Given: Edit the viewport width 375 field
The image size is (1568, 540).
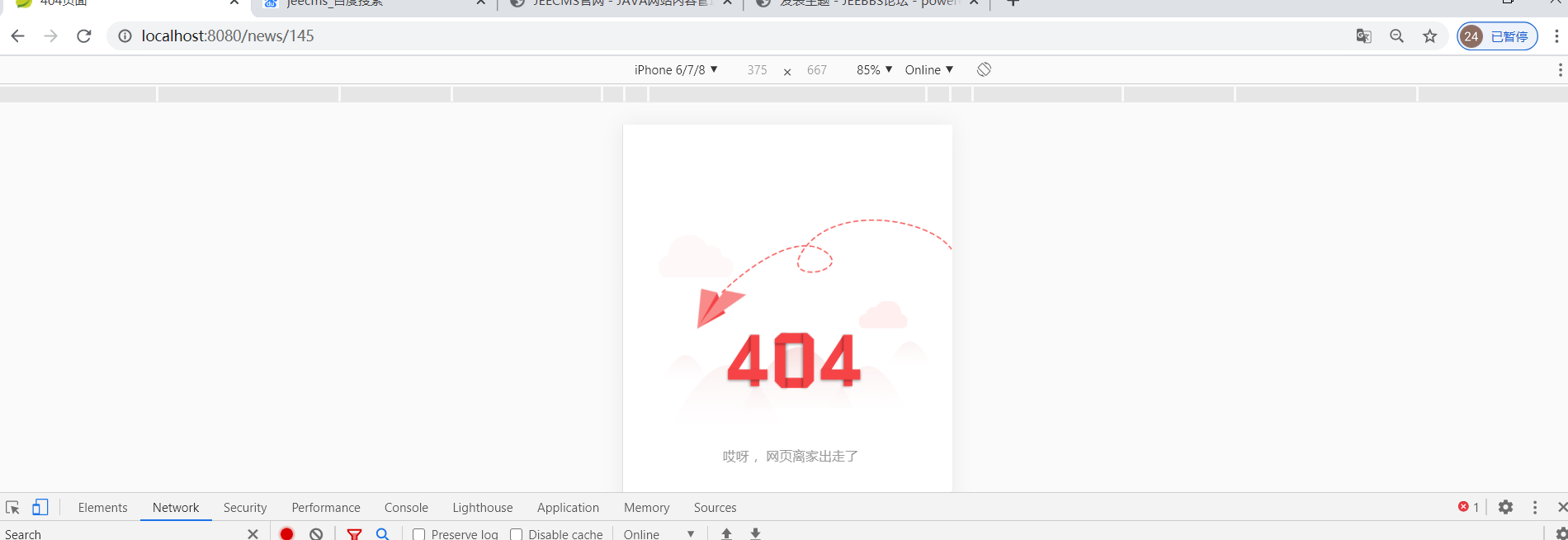Looking at the screenshot, I should (x=757, y=70).
